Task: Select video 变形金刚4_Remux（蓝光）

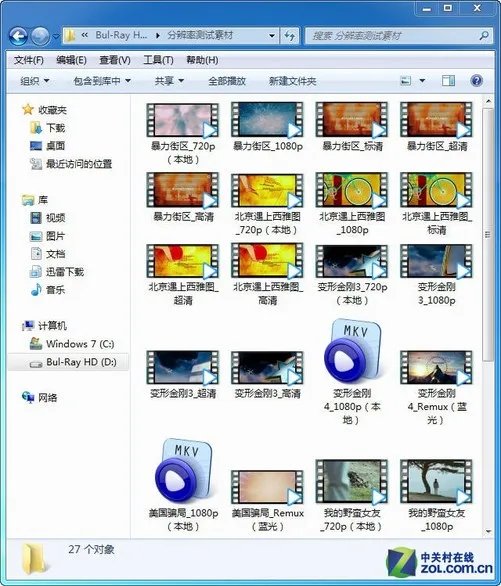Action: click(x=436, y=388)
